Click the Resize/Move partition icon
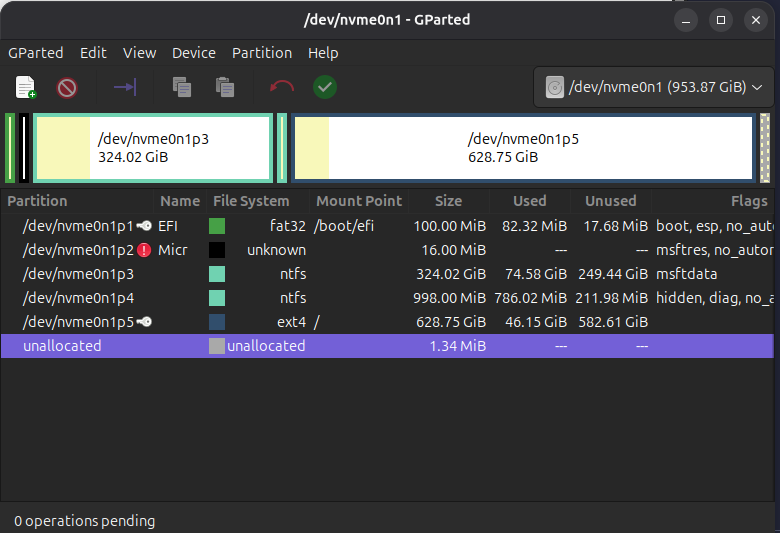 (124, 88)
